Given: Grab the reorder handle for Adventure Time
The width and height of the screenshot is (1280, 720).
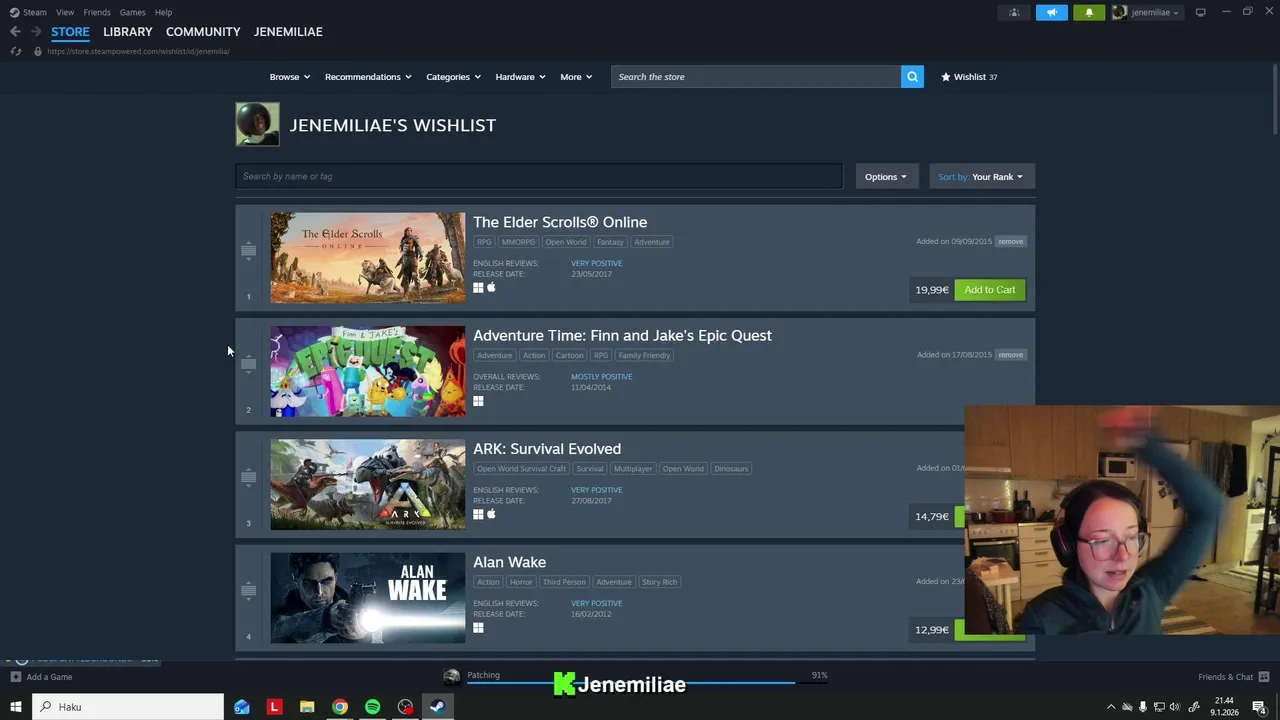Looking at the screenshot, I should point(248,363).
